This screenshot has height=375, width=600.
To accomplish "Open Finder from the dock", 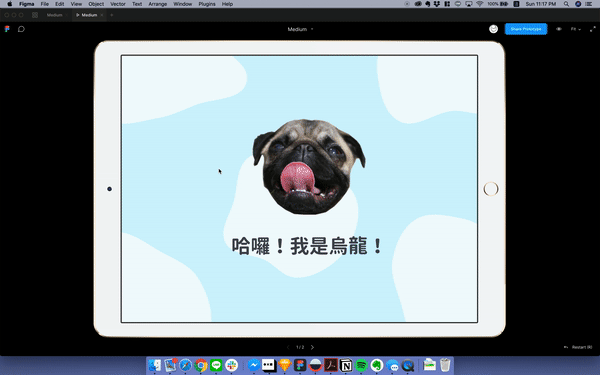I will (x=155, y=365).
